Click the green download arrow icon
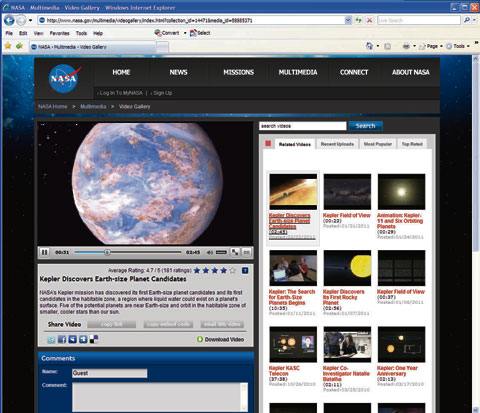Image resolution: width=480 pixels, height=413 pixels. coord(200,339)
